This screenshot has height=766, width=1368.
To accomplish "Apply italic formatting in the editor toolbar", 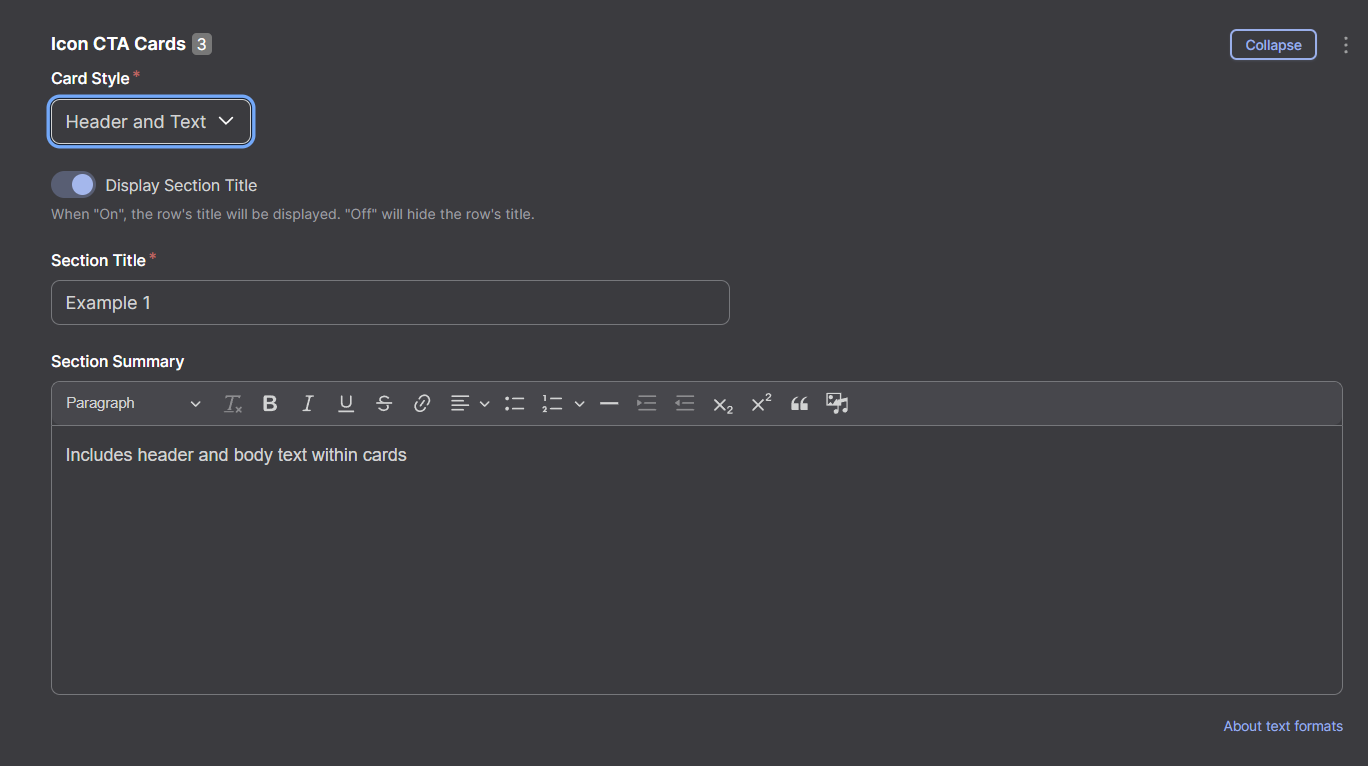I will [x=308, y=404].
